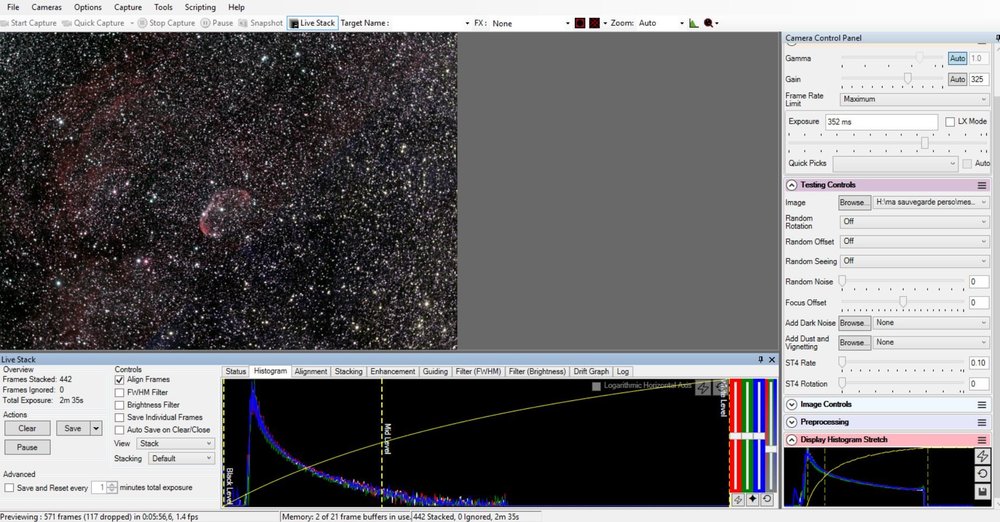Screen dimensions: 1000x522
Task: Click the auto-stretch lightning icon in Display Histogram Stretch
Action: (982, 456)
